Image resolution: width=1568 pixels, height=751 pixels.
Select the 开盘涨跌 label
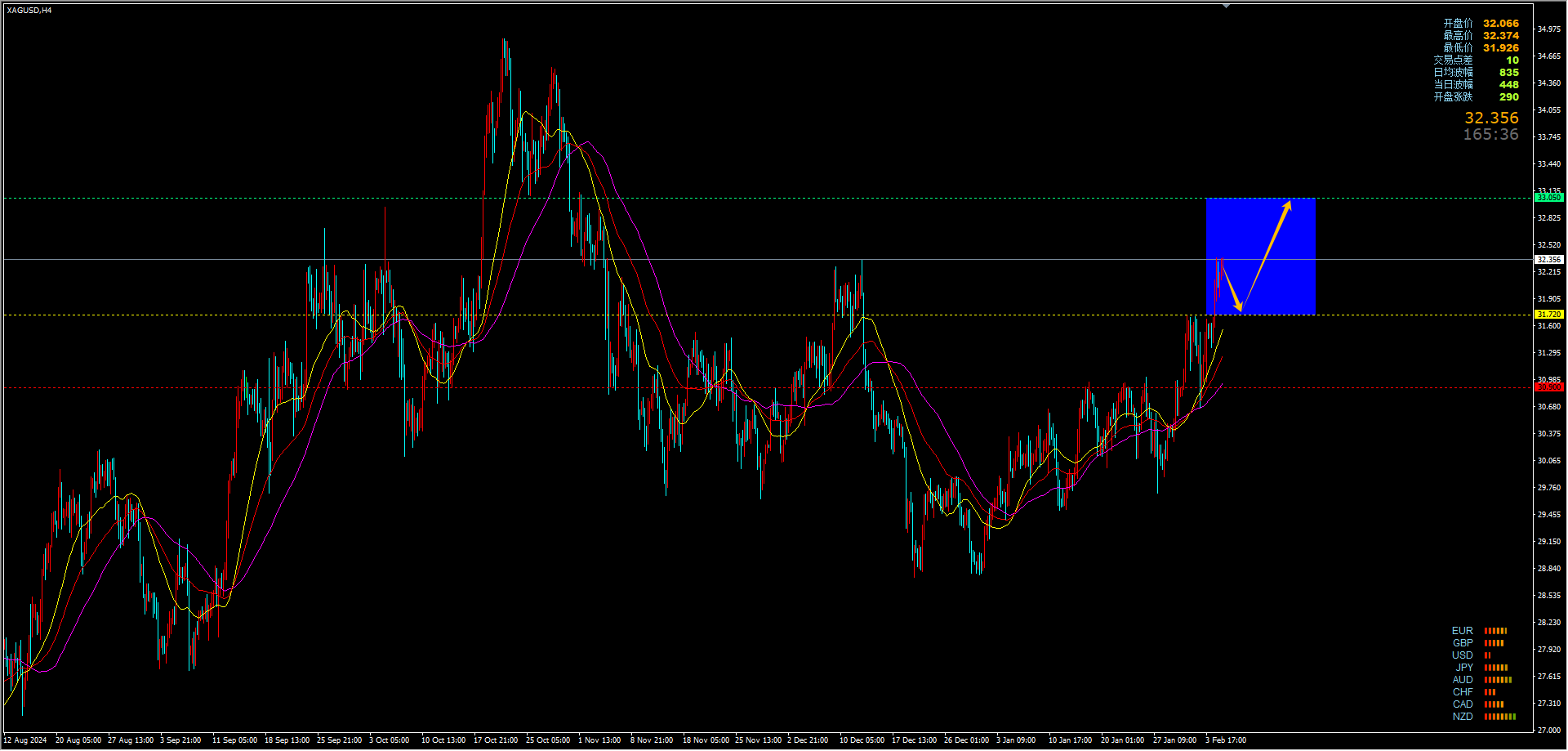(1453, 97)
